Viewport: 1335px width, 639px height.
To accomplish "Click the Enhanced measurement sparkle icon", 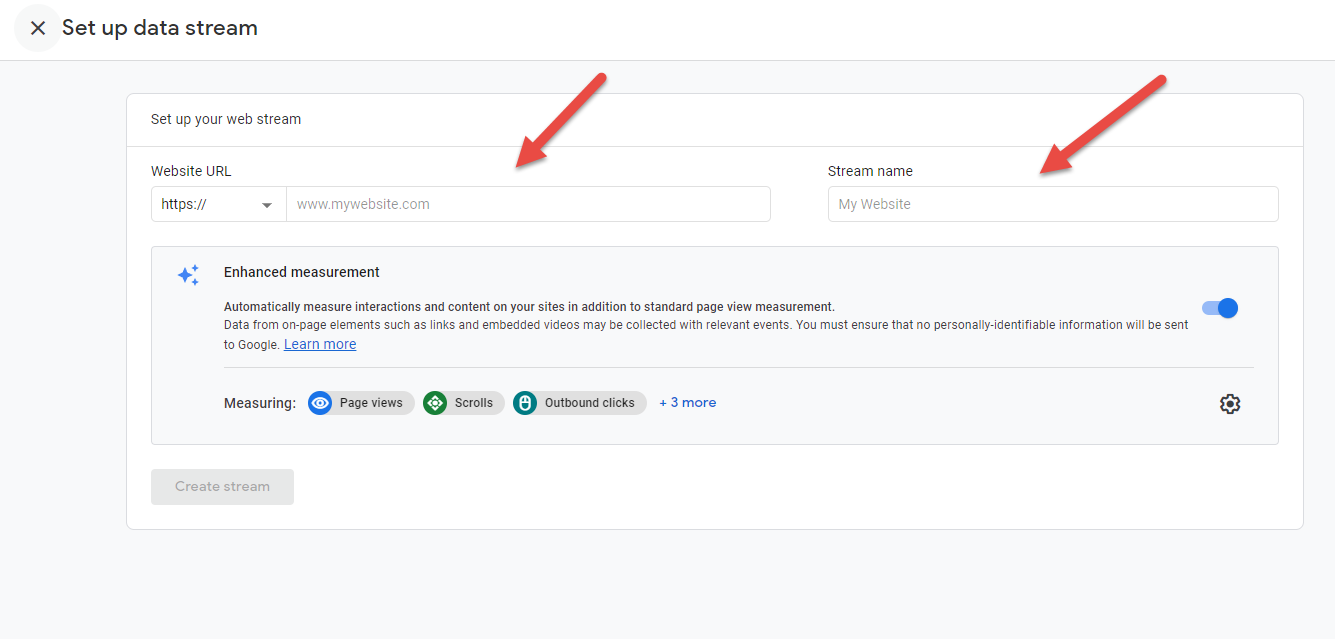I will 188,275.
